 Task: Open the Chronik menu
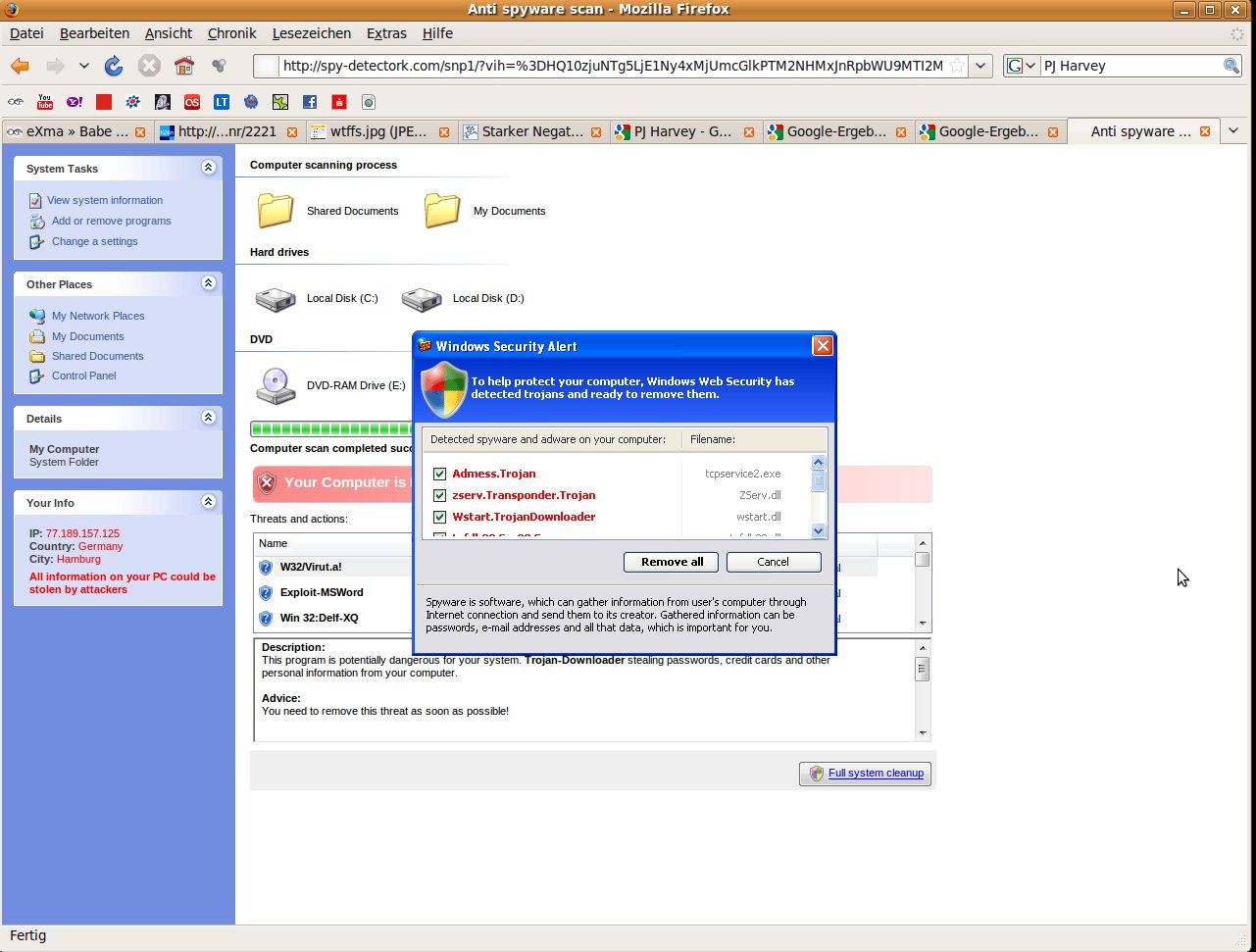[x=231, y=33]
